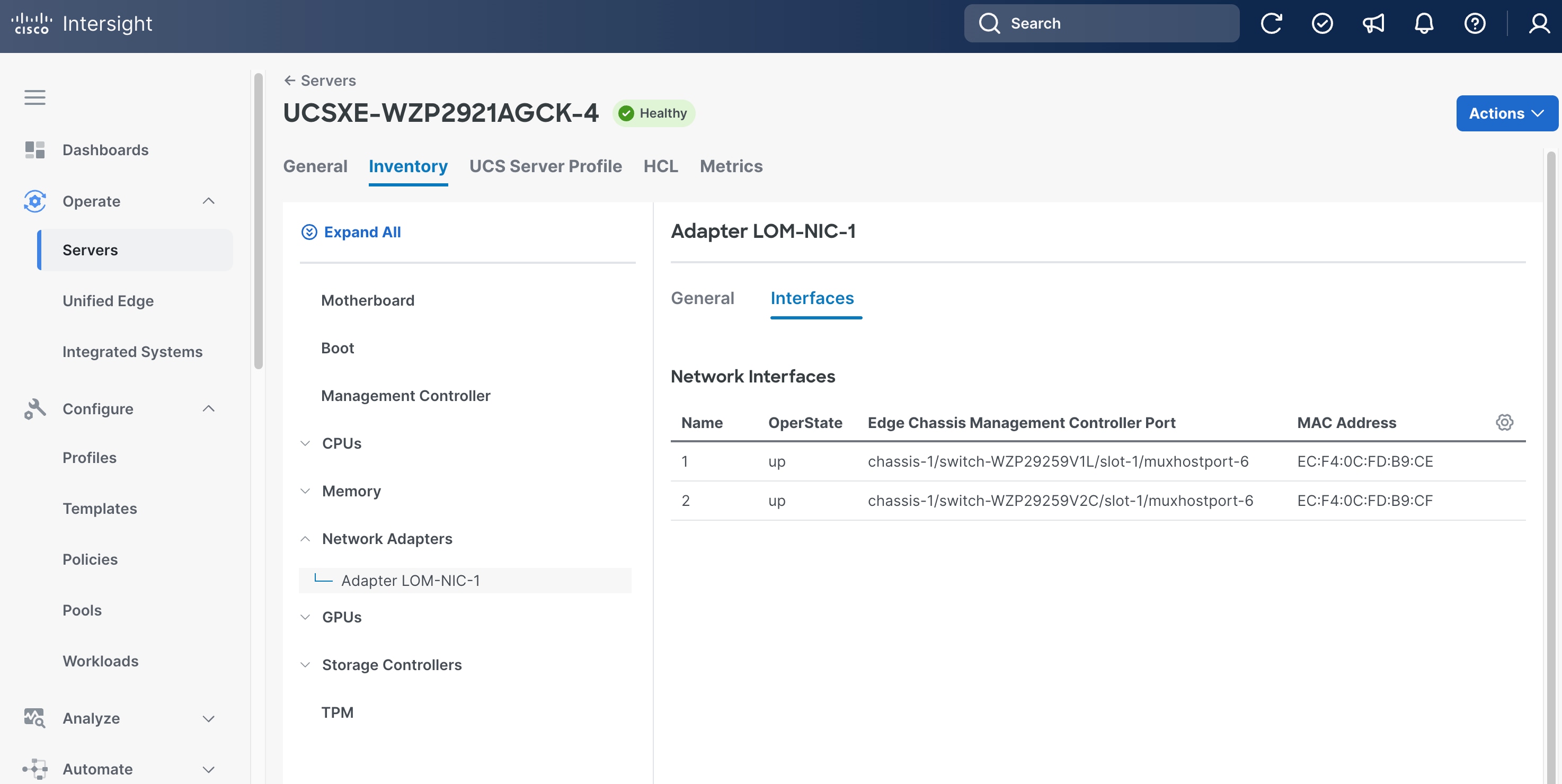Expand the GPUs tree node
Image resolution: width=1562 pixels, height=784 pixels.
pos(306,617)
